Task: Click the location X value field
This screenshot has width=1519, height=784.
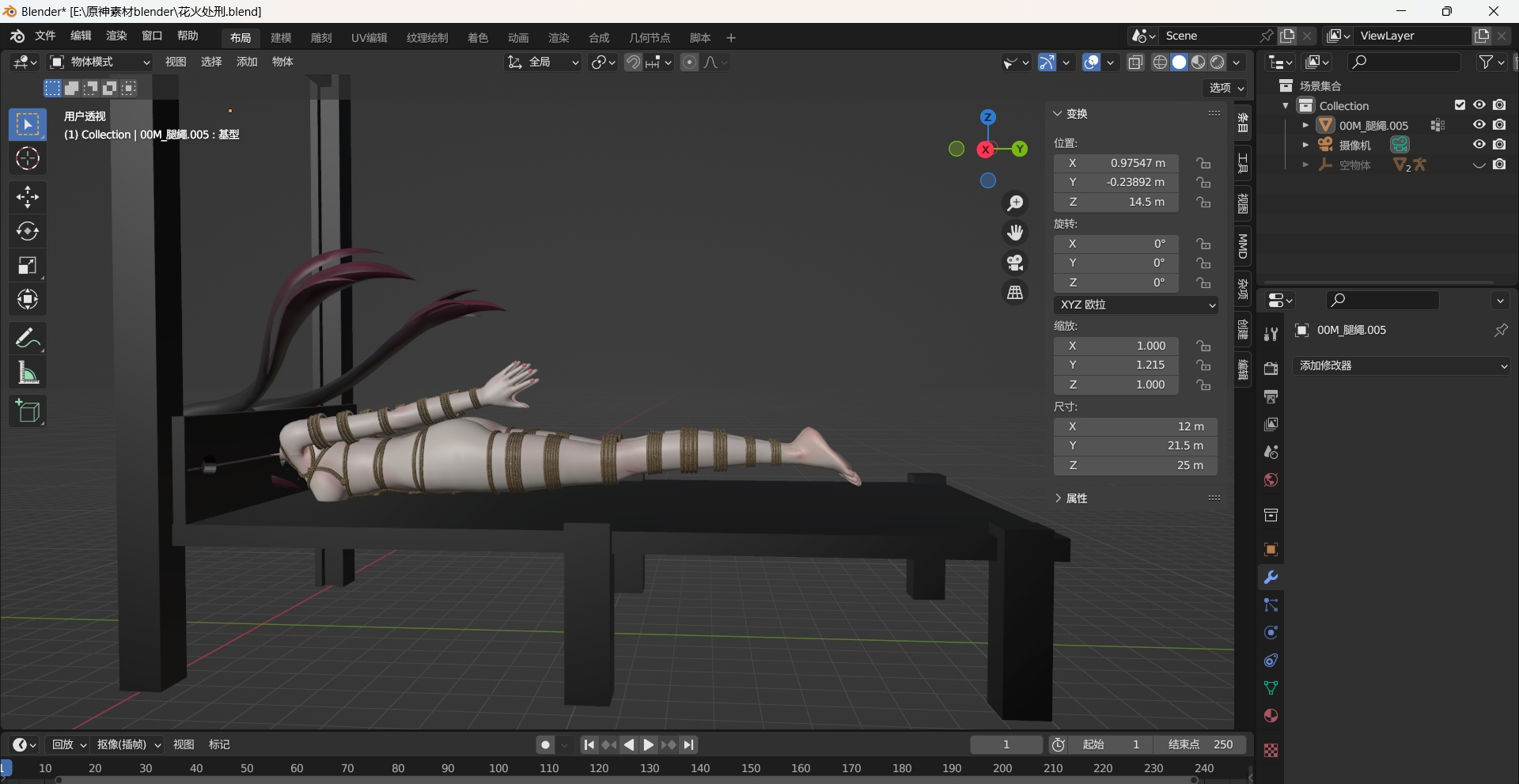Action: click(x=1116, y=163)
